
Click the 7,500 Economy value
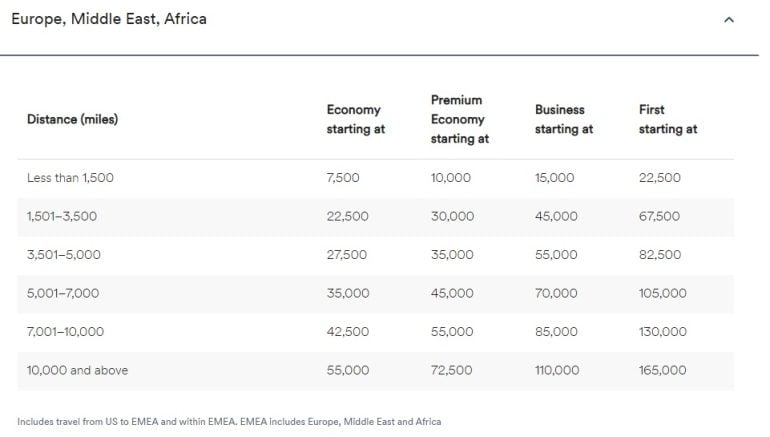point(343,178)
